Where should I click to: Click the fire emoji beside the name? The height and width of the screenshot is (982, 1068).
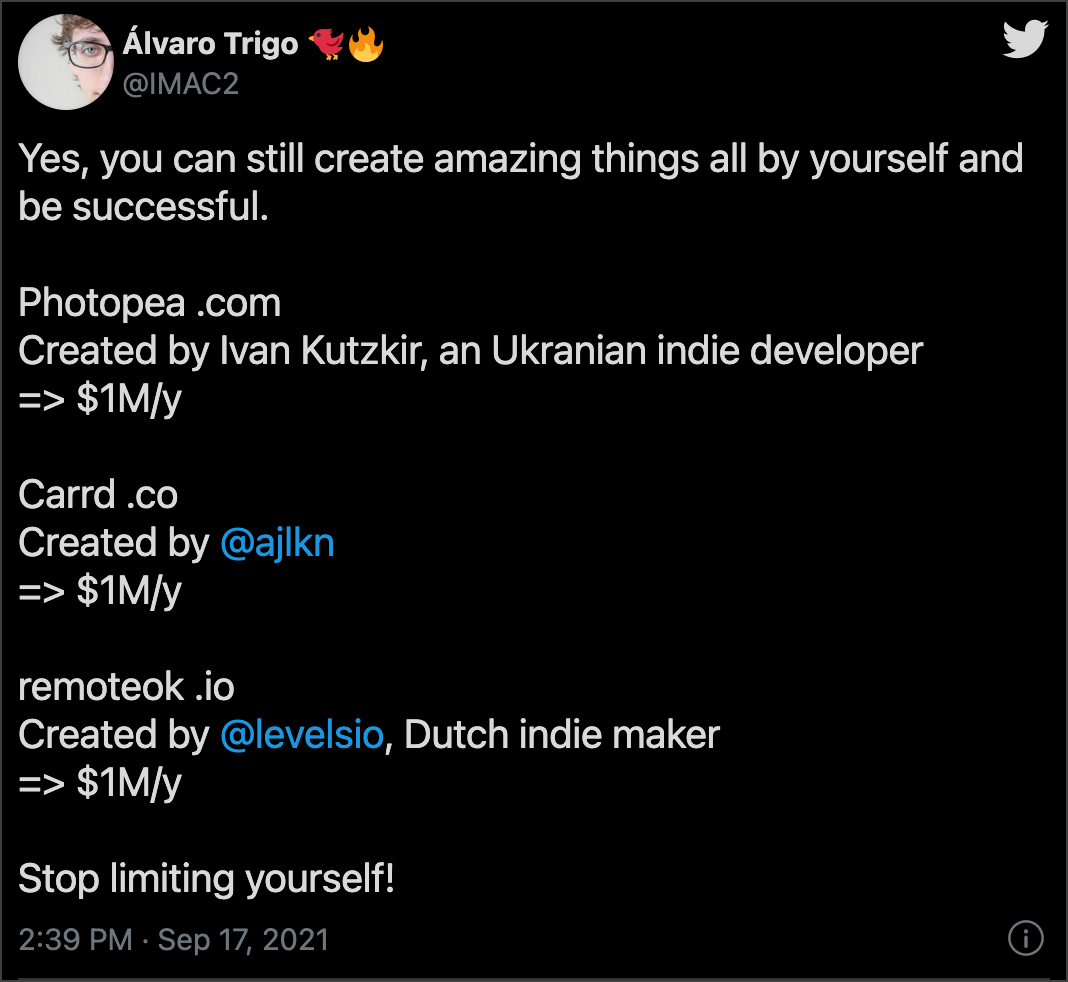click(366, 44)
